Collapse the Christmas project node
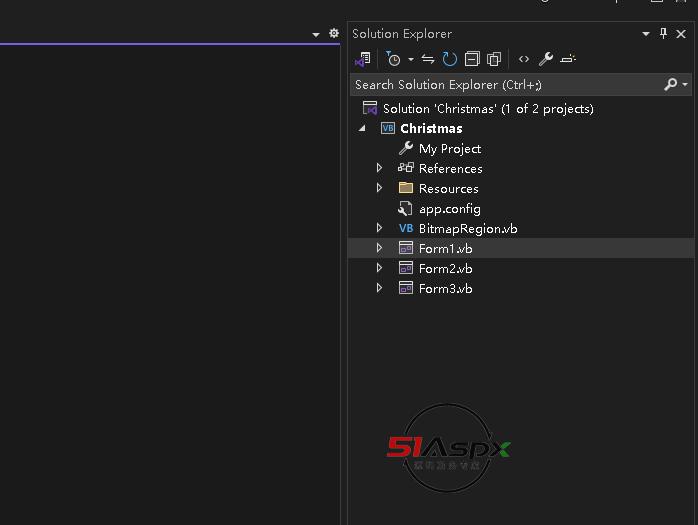This screenshot has width=698, height=525. click(362, 128)
